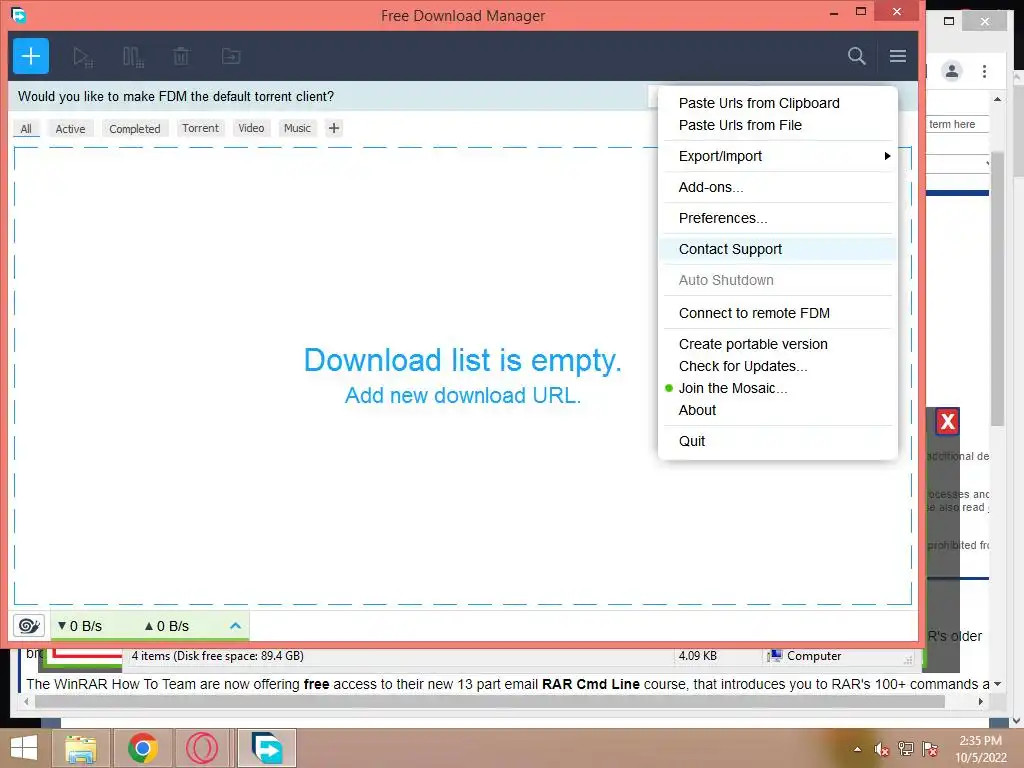
Task: Select the Active filter tab
Action: [x=71, y=129]
